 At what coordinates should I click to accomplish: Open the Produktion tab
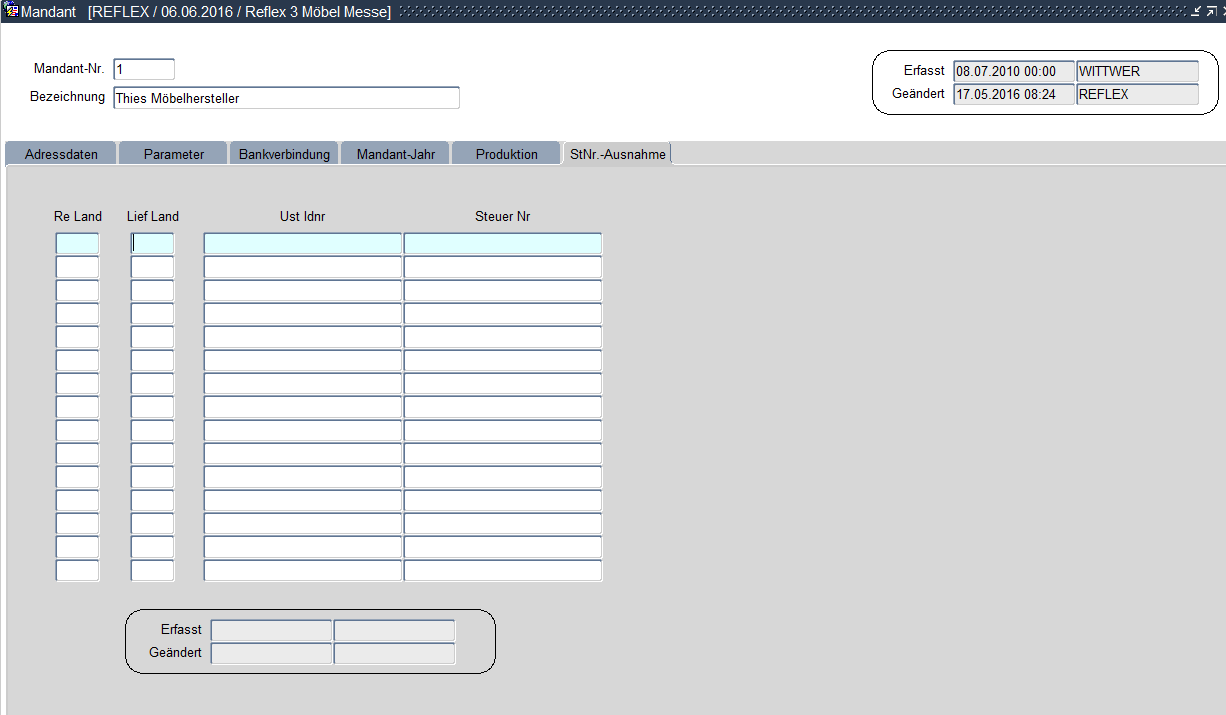[x=506, y=154]
